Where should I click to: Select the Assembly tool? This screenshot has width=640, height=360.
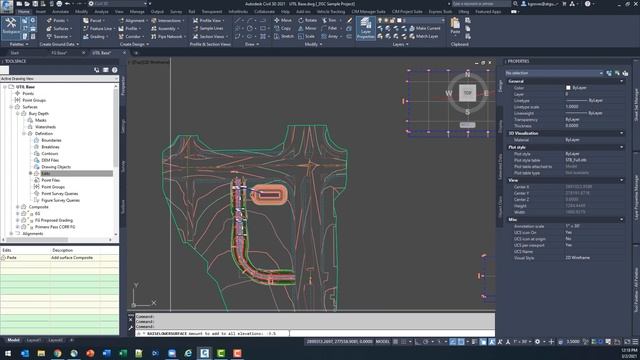click(x=165, y=29)
